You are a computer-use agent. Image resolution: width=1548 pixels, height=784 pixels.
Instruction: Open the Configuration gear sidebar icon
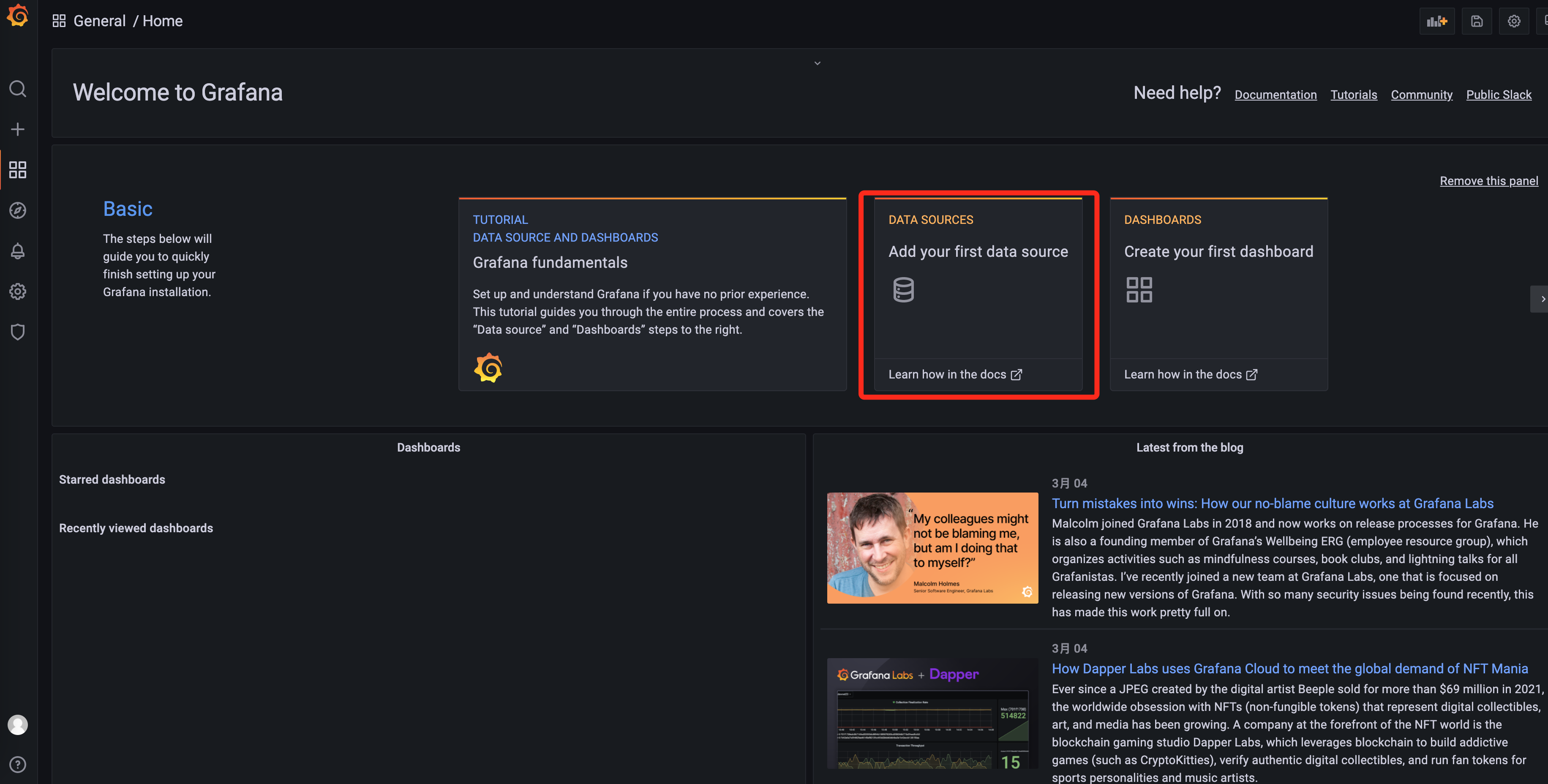point(18,291)
